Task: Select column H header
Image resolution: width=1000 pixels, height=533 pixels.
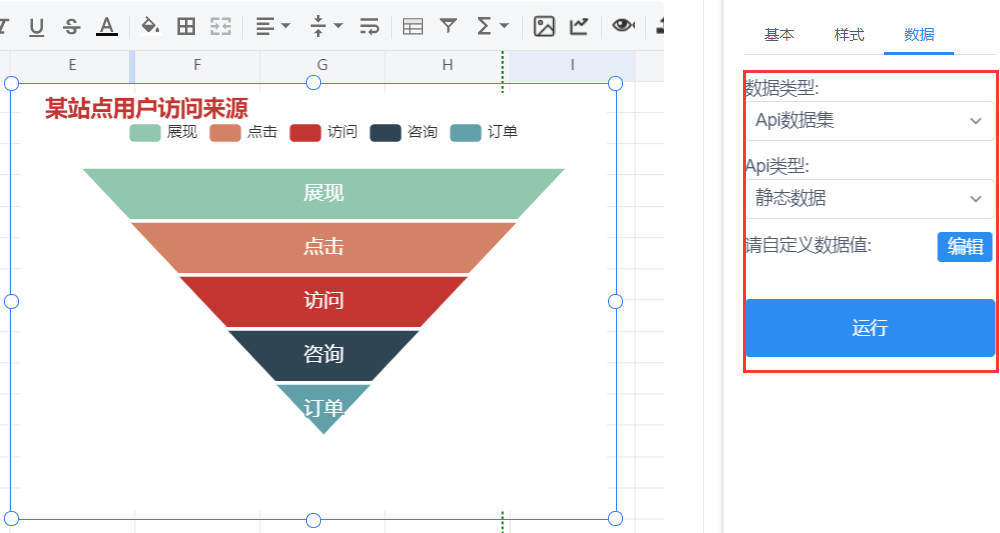Action: pyautogui.click(x=447, y=65)
